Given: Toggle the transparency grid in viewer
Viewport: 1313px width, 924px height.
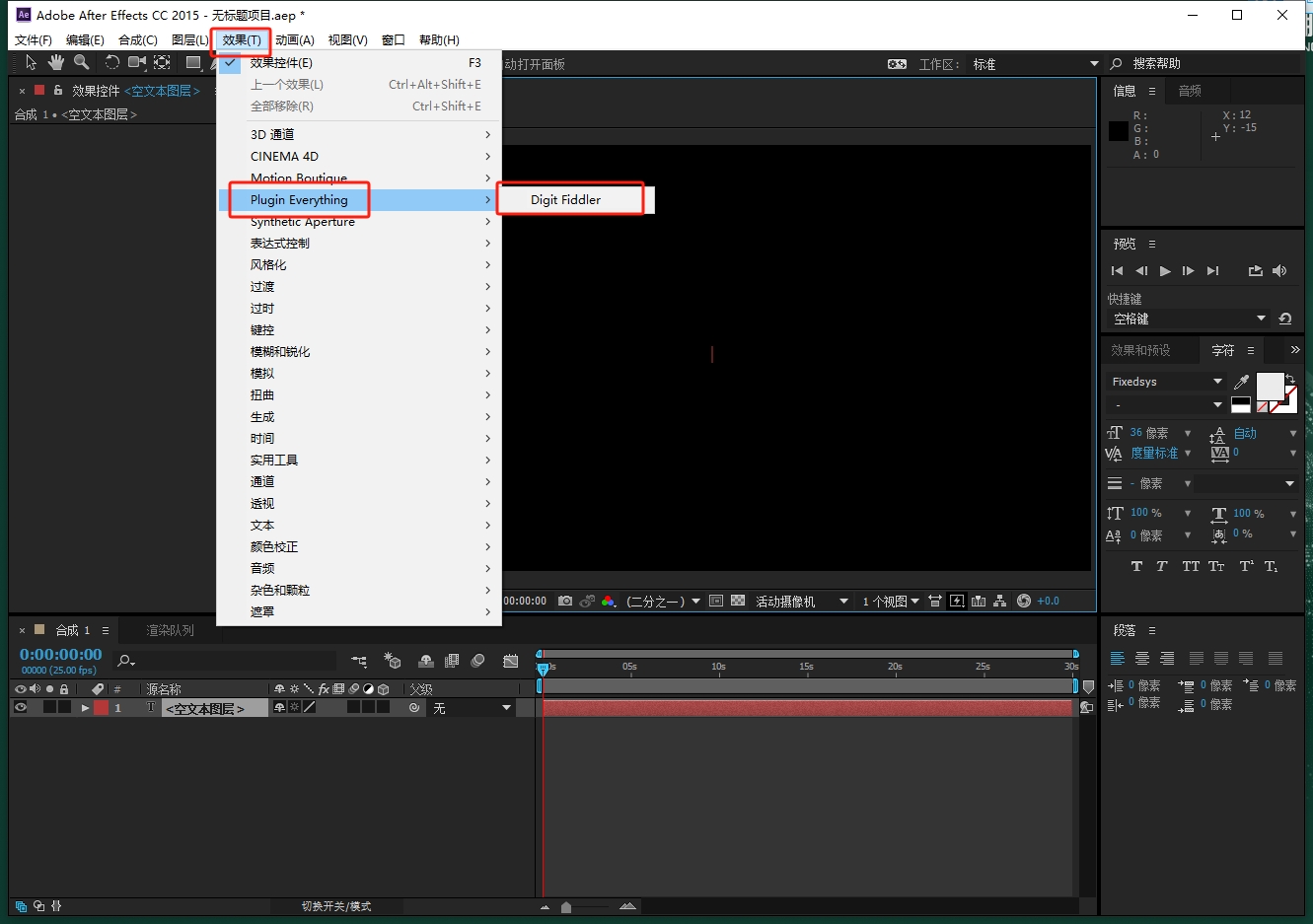Looking at the screenshot, I should 738,601.
